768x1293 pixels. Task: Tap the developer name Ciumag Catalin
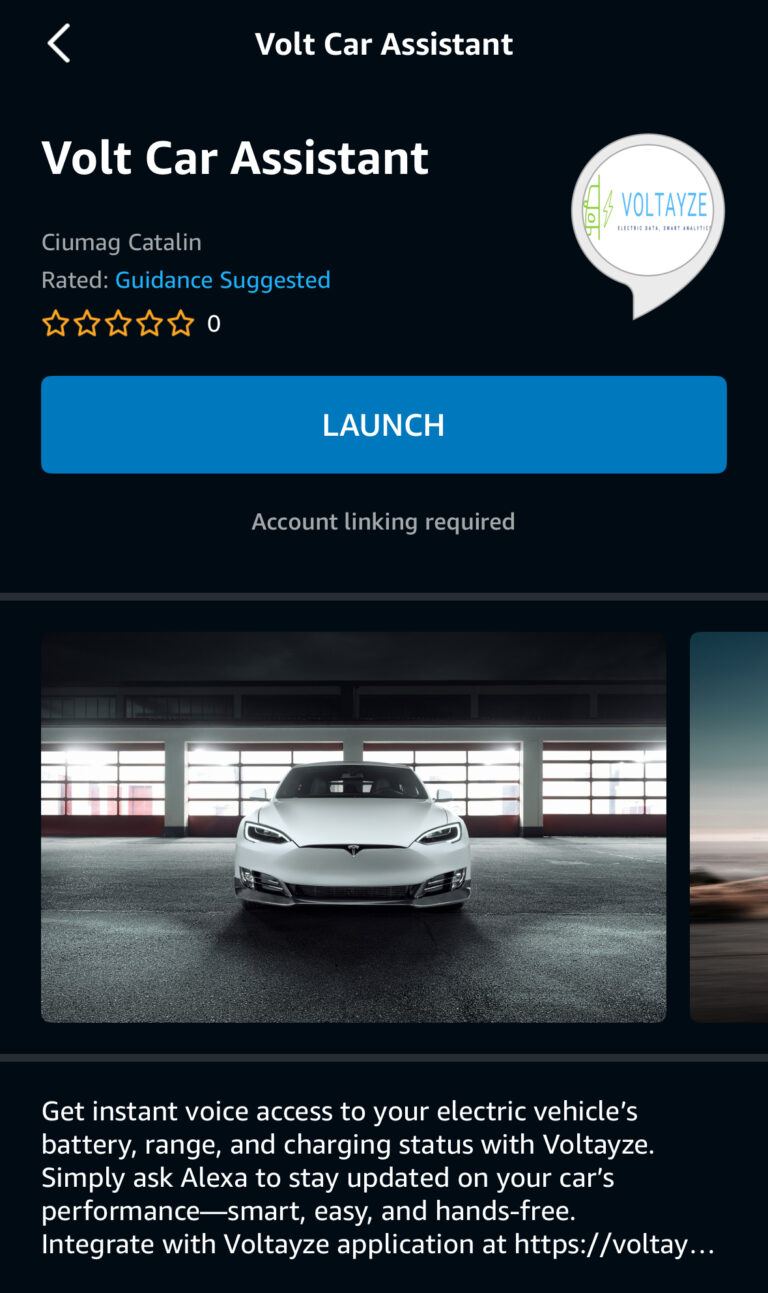[x=121, y=242]
